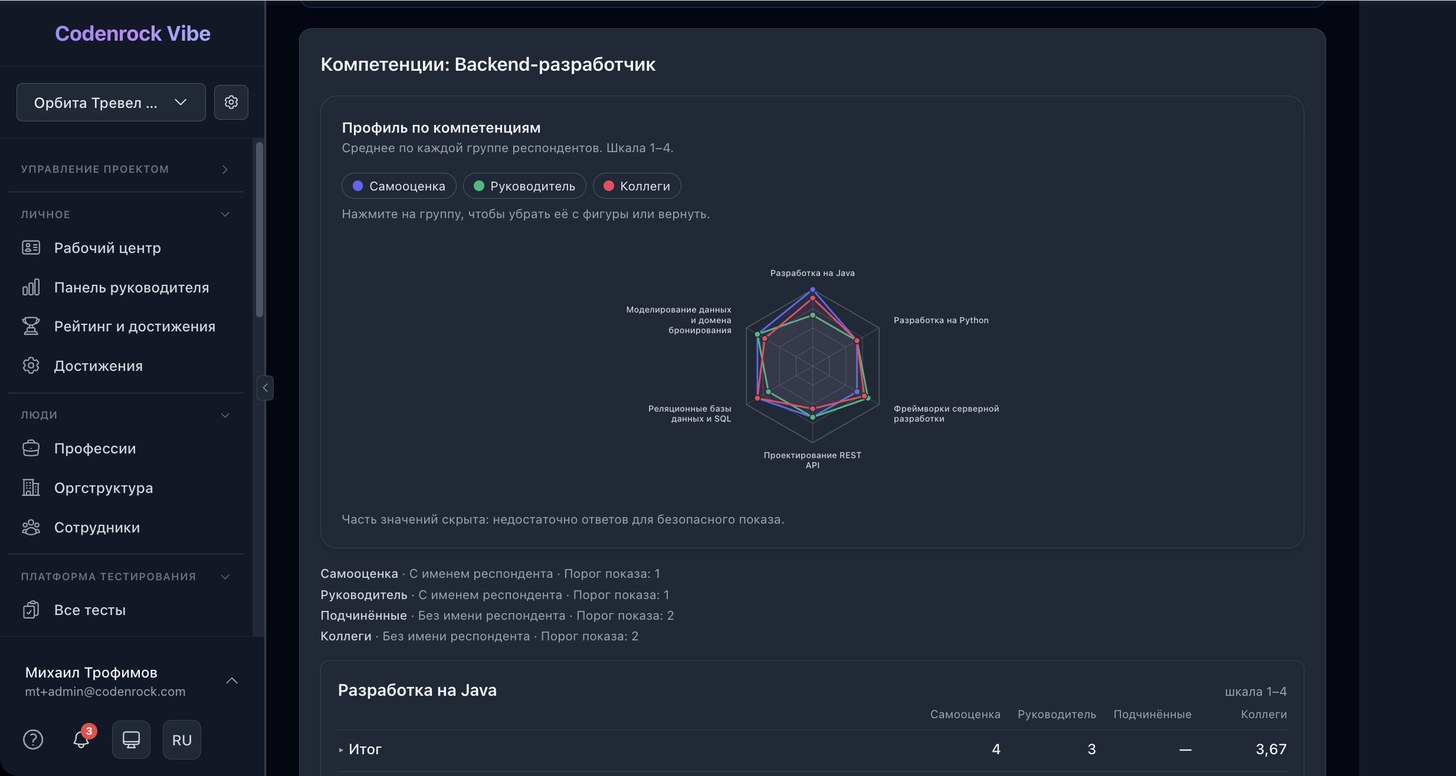Viewport: 1456px width, 776px height.
Task: Click the Профессии briefcase icon
Action: click(31, 449)
